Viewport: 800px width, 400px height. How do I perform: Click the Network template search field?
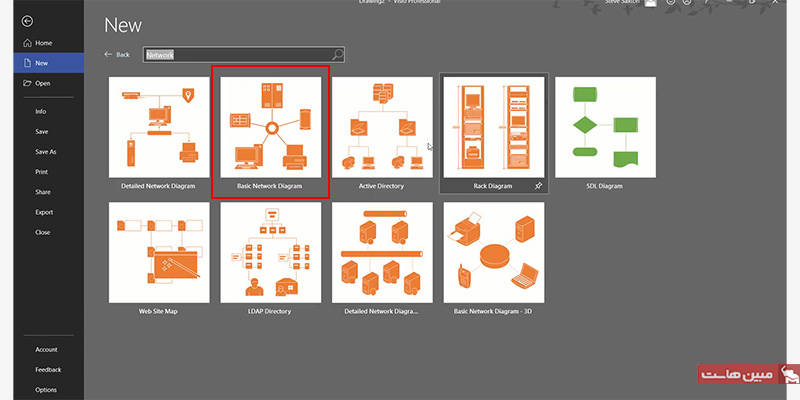point(240,55)
